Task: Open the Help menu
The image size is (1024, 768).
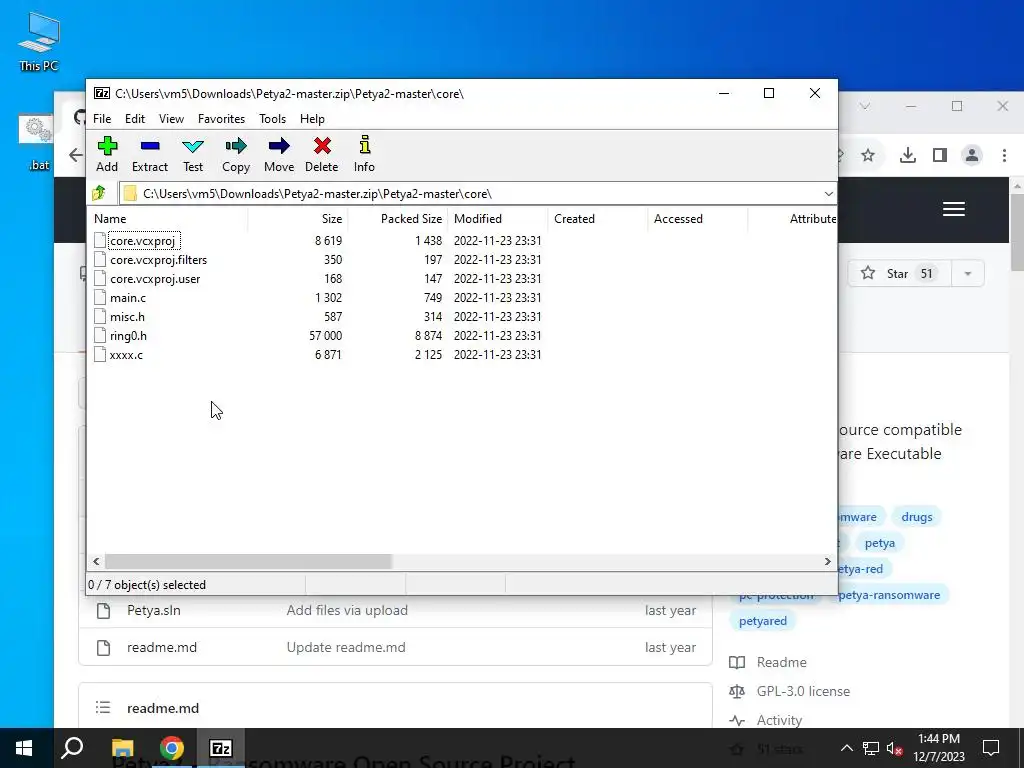Action: coord(312,119)
